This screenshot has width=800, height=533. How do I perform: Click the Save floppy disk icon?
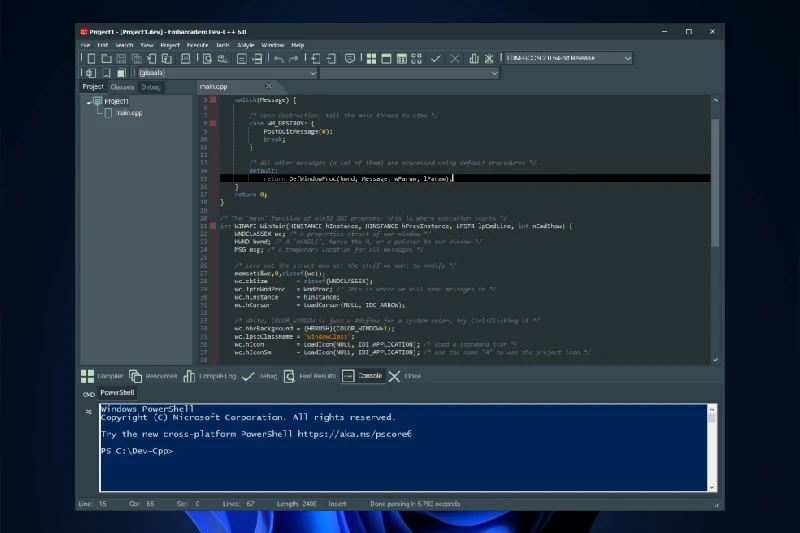click(121, 59)
